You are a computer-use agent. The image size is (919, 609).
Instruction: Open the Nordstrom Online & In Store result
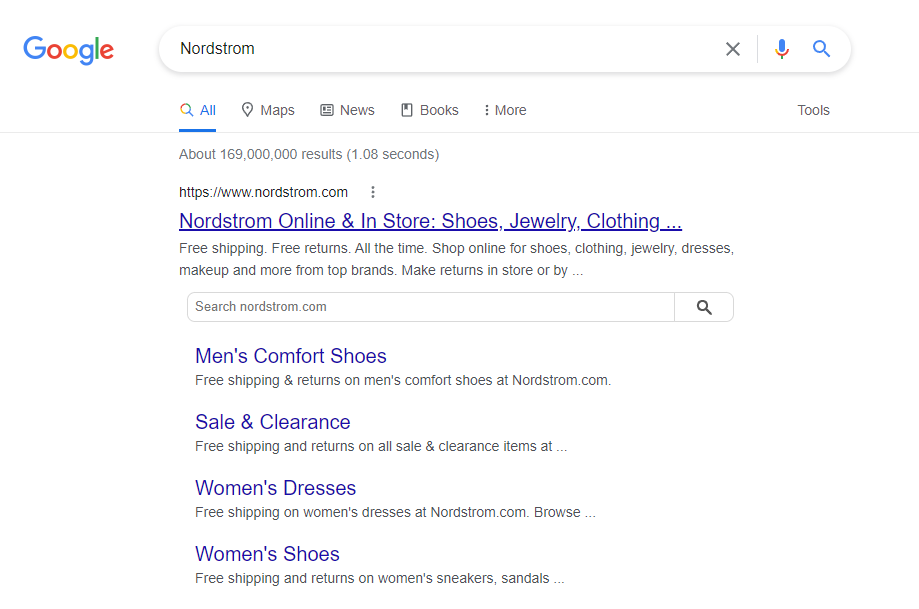pos(430,221)
